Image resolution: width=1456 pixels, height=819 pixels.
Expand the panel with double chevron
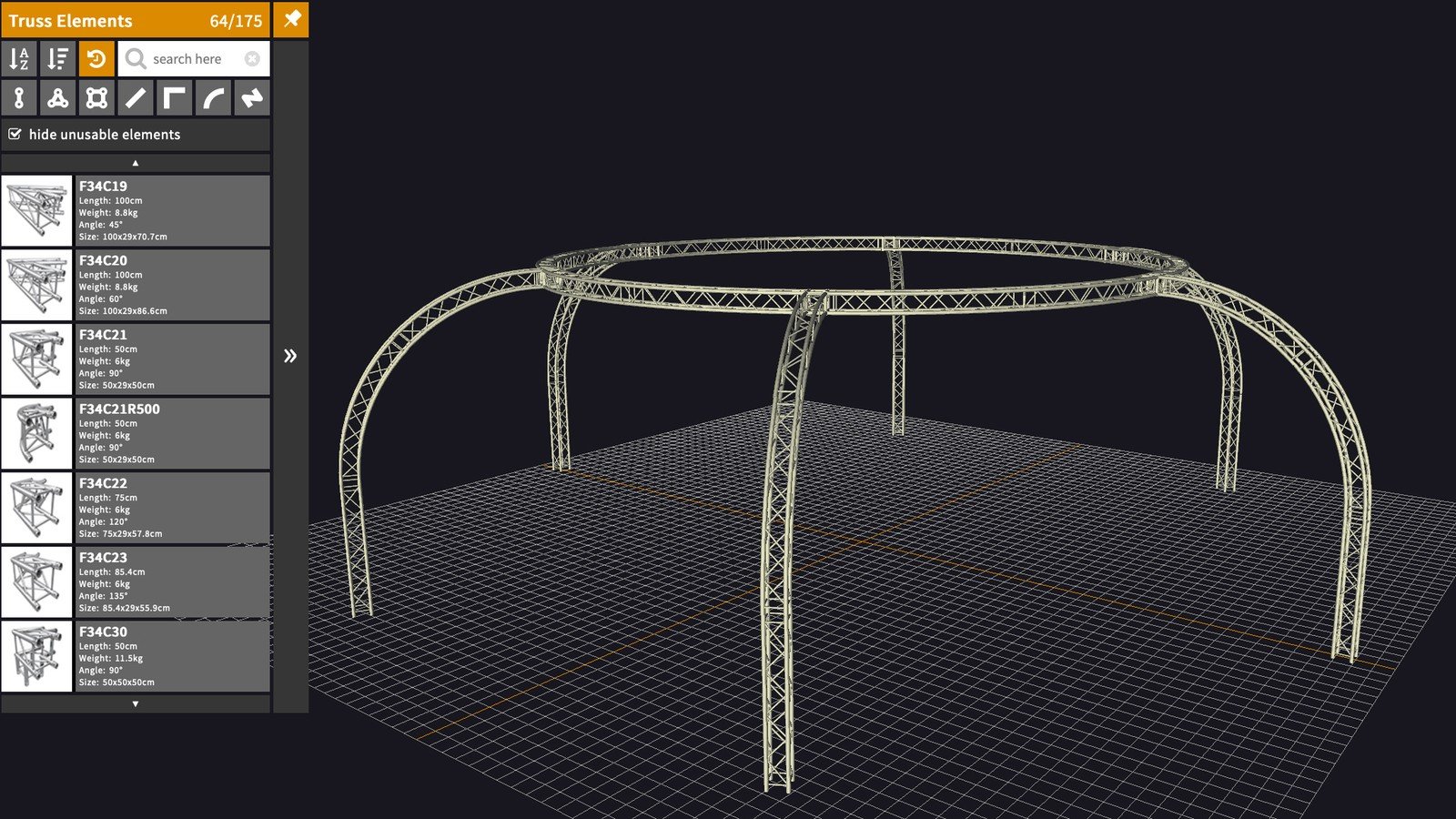tap(290, 356)
